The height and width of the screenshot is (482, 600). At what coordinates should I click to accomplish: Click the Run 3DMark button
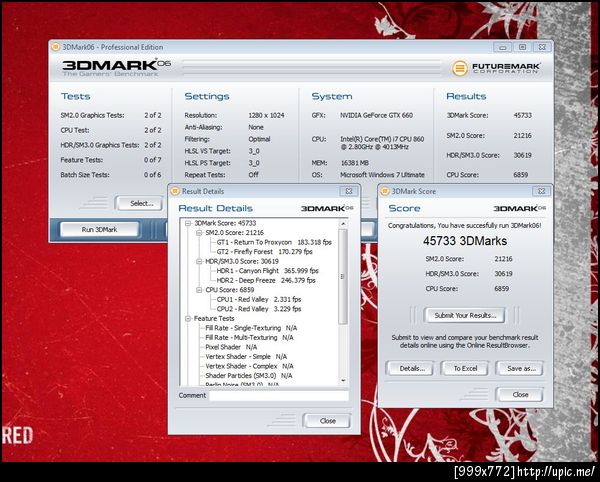tap(99, 230)
